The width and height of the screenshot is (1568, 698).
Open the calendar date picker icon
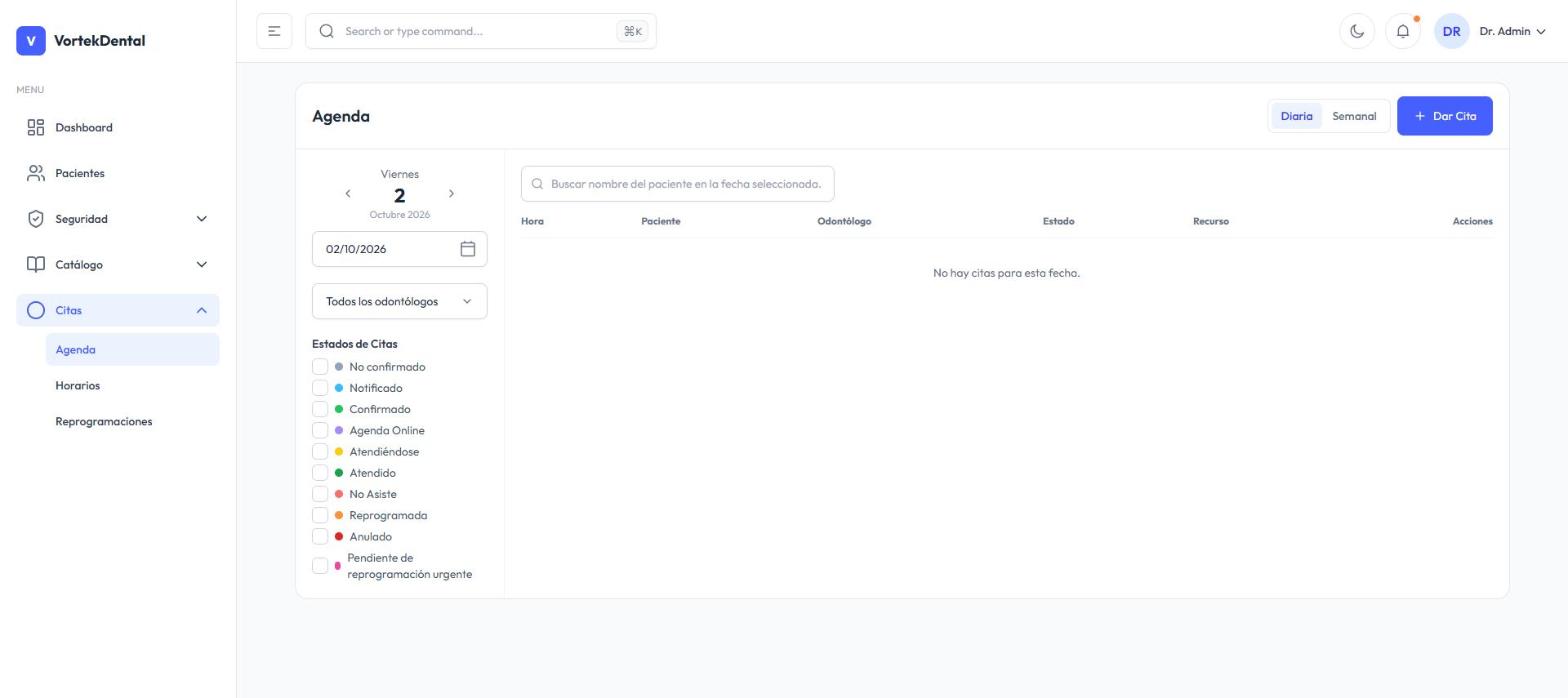467,249
